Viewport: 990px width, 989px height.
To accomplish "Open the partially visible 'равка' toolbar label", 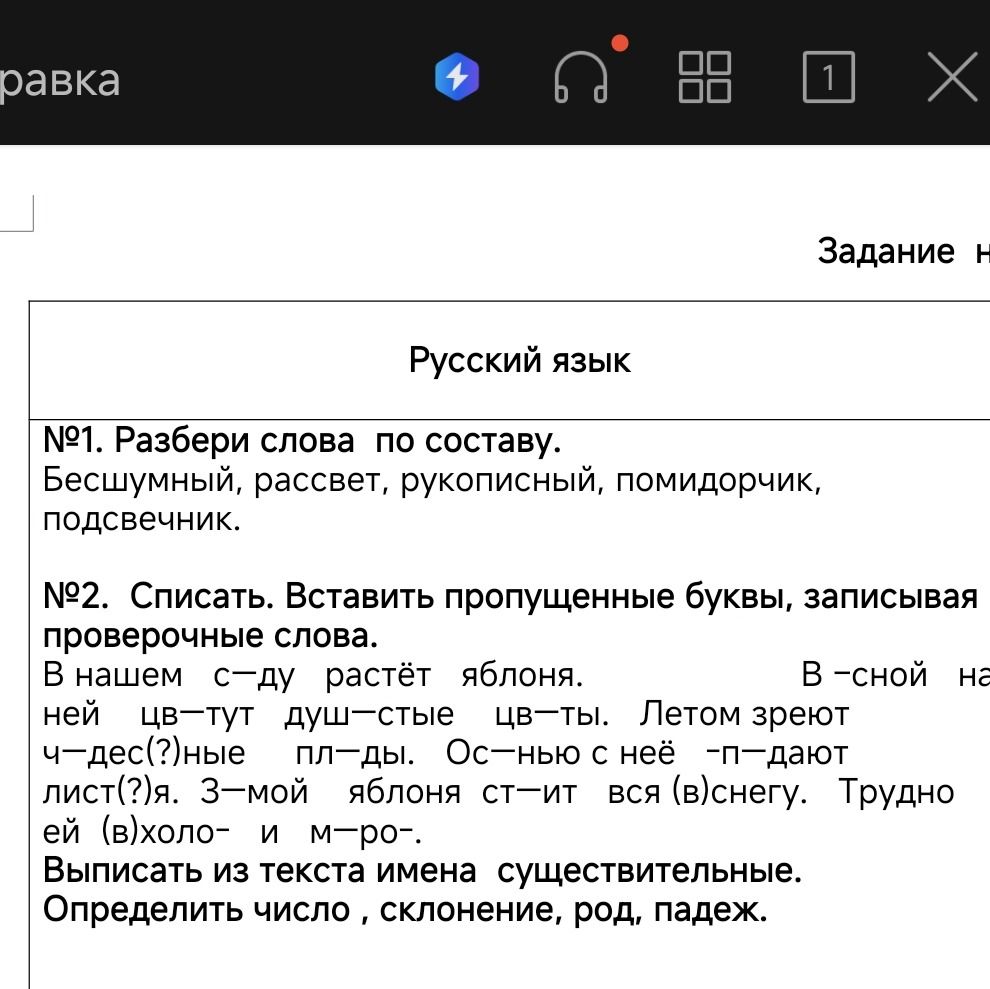I will [x=60, y=80].
